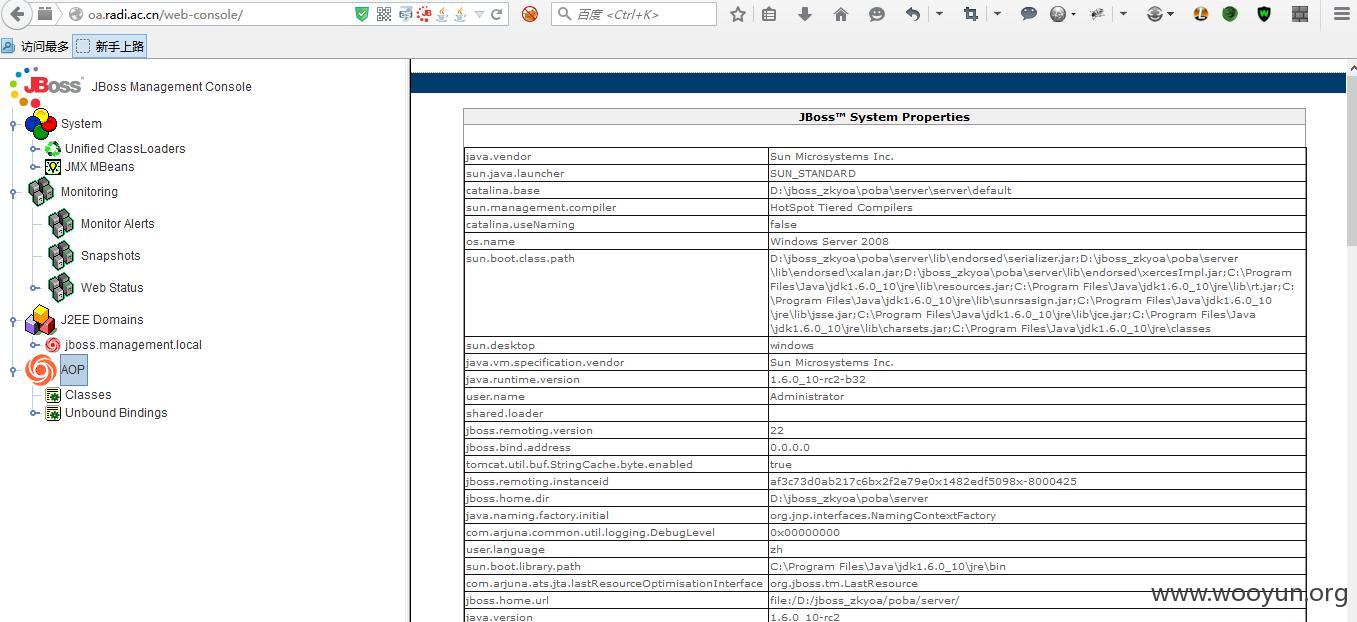Select System in the tree
Image resolution: width=1357 pixels, height=622 pixels.
click(81, 124)
